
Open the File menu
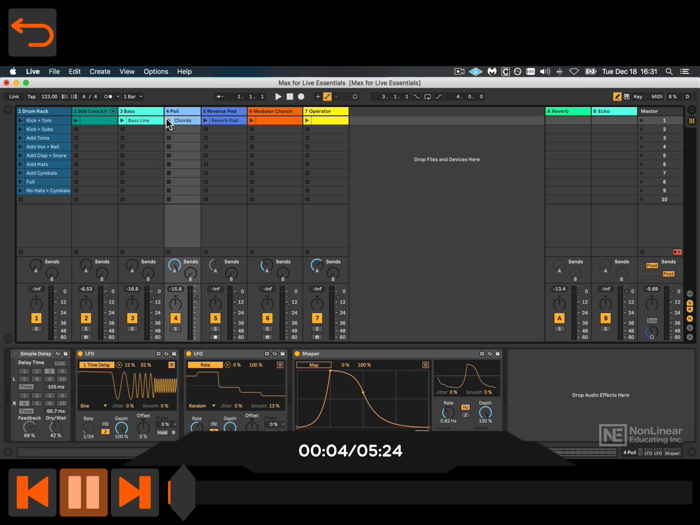[x=54, y=71]
